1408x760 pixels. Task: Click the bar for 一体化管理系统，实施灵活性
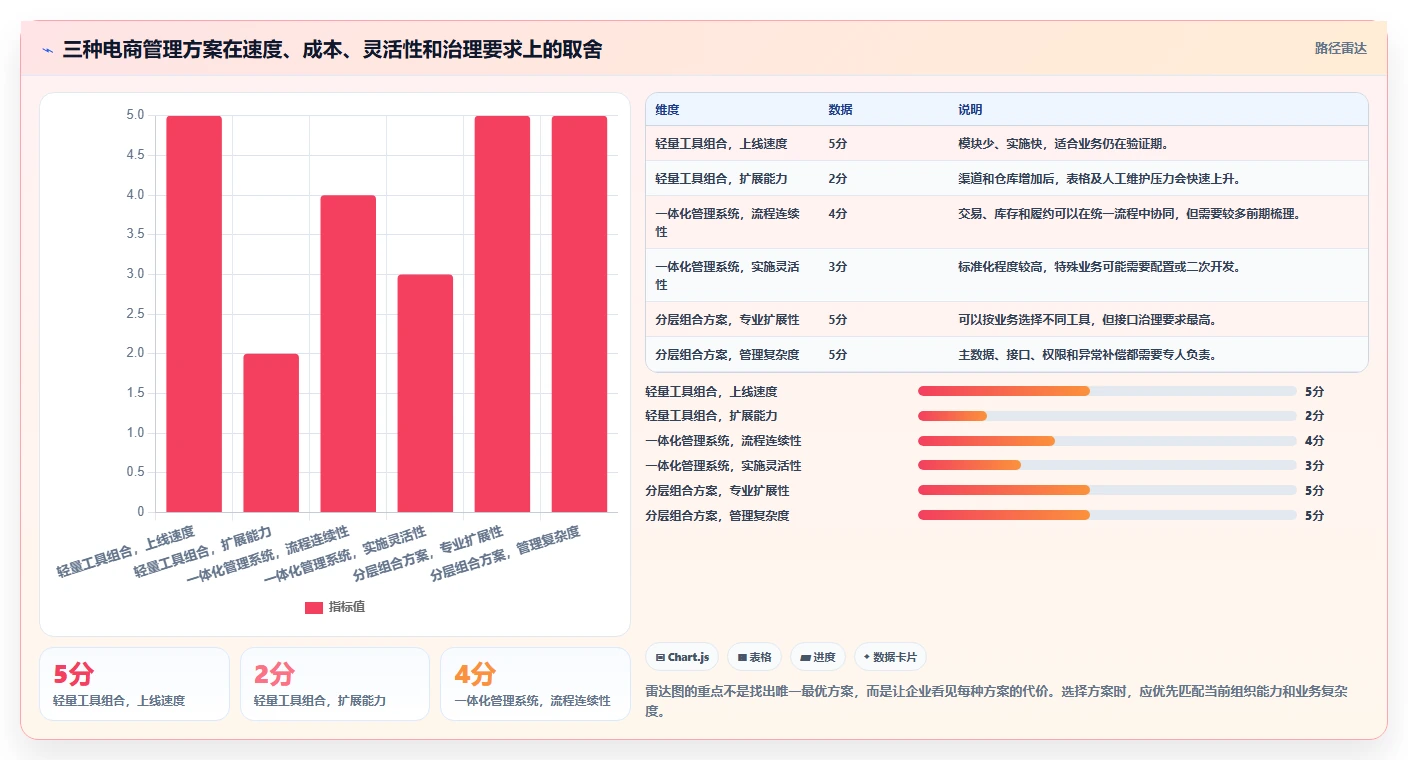pyautogui.click(x=425, y=393)
